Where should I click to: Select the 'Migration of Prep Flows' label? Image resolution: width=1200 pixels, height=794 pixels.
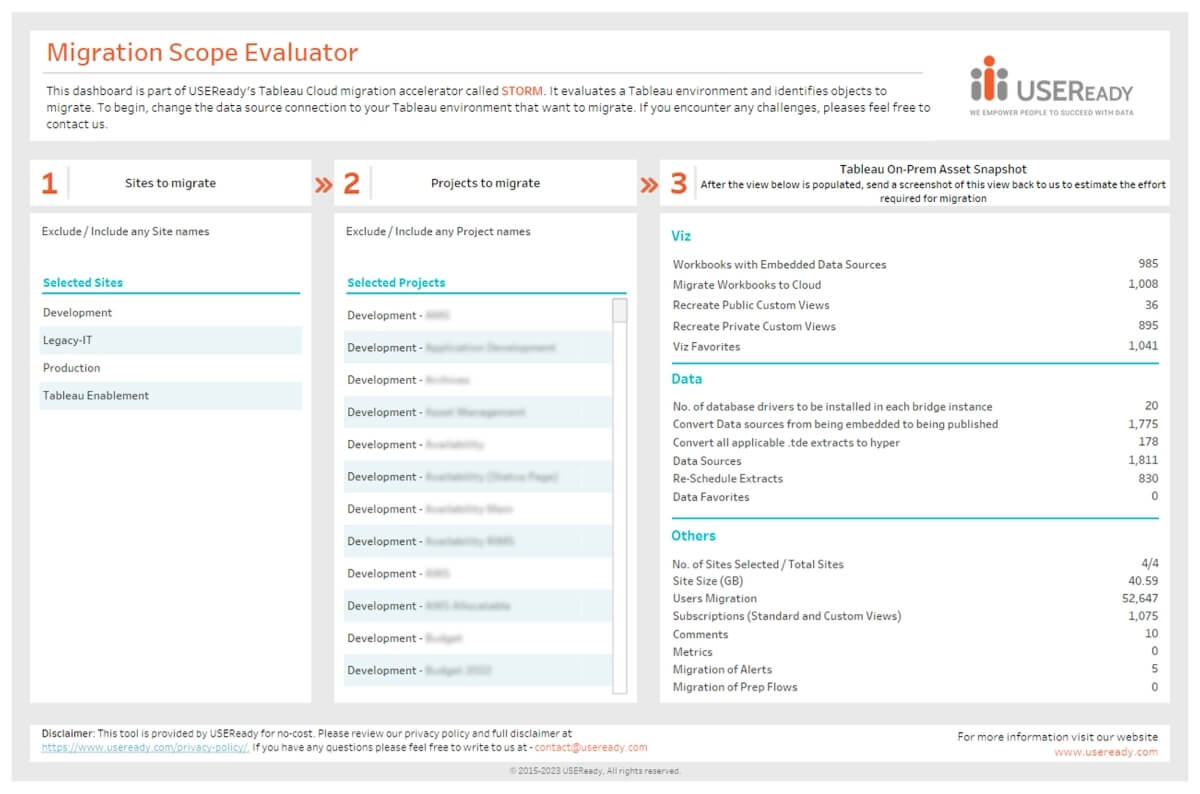(x=735, y=687)
